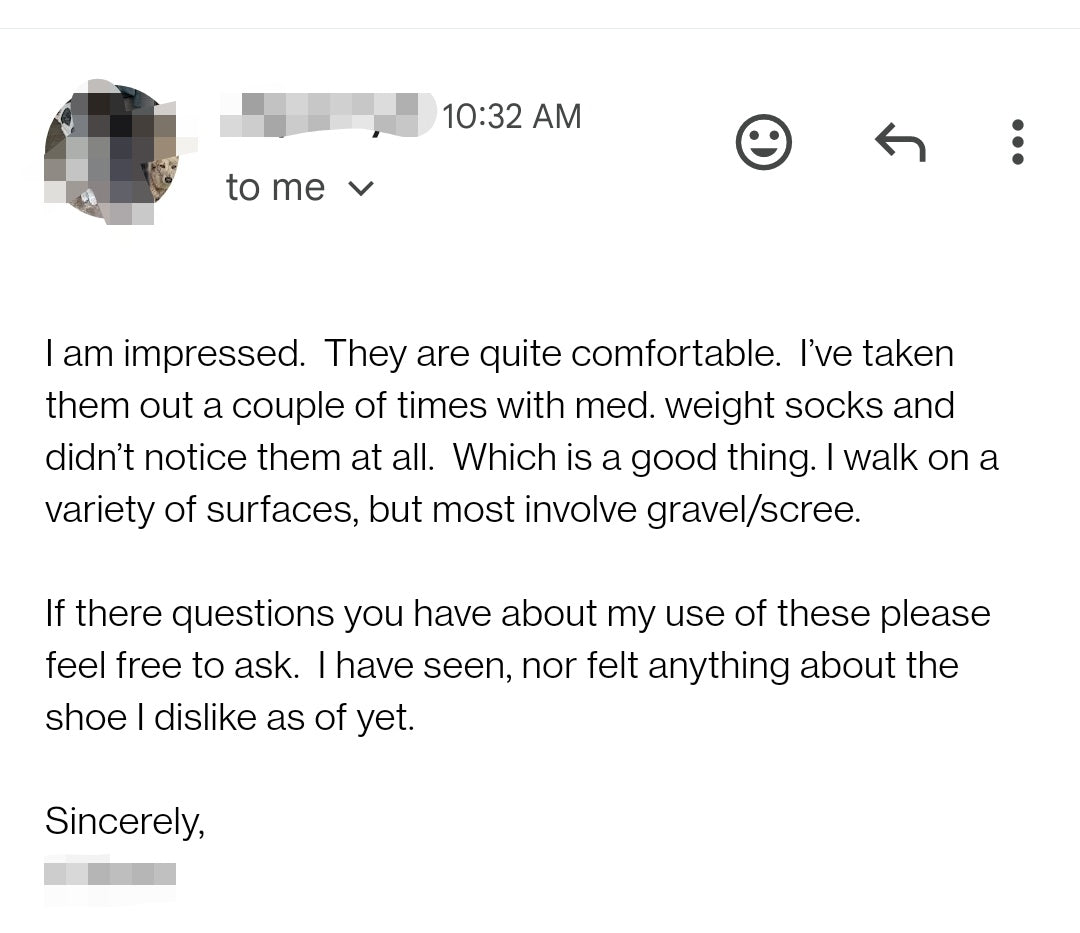Click the "Sincerely," closing line
Image resolution: width=1080 pixels, height=933 pixels.
(x=124, y=821)
